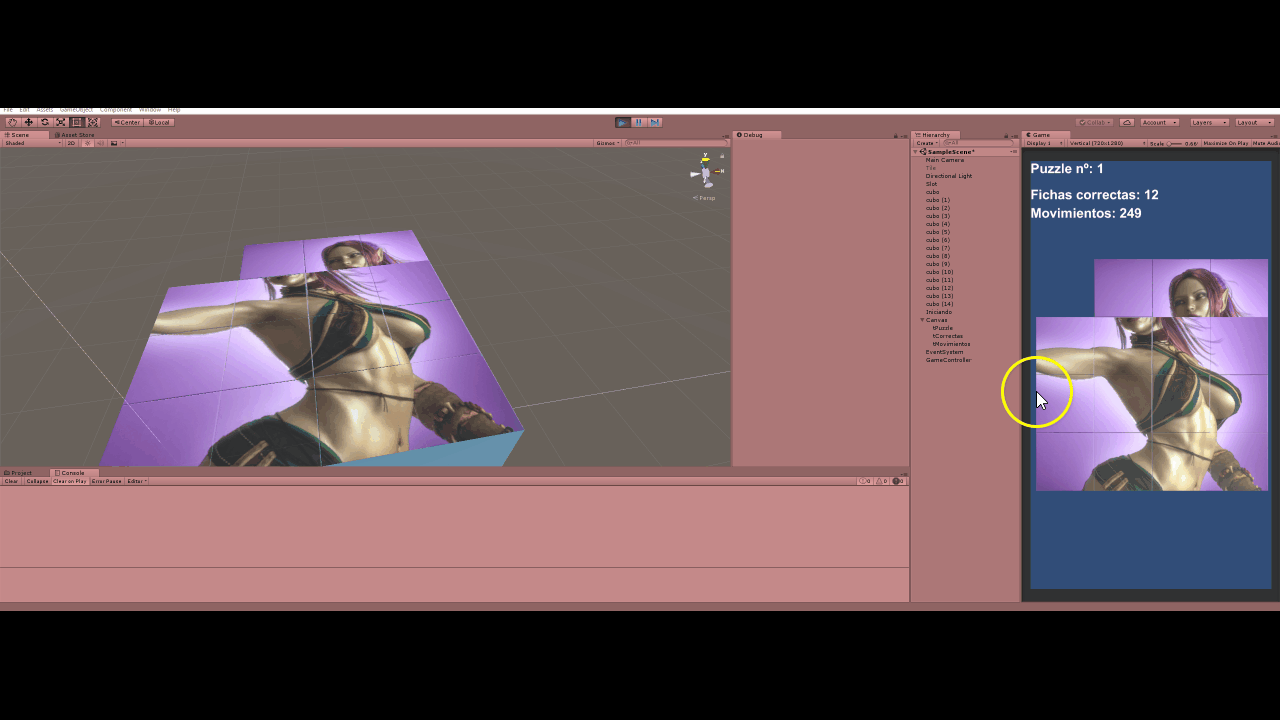
Task: Click the Hierarchy search field
Action: (978, 143)
